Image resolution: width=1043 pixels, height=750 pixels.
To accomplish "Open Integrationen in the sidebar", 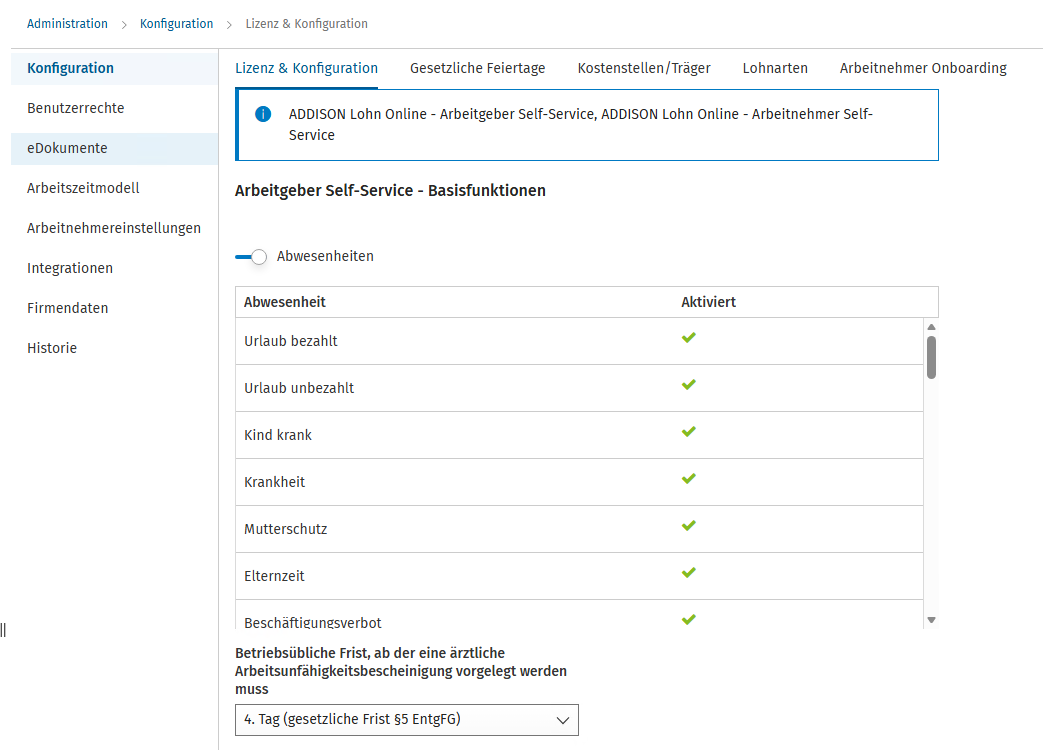I will coord(114,268).
